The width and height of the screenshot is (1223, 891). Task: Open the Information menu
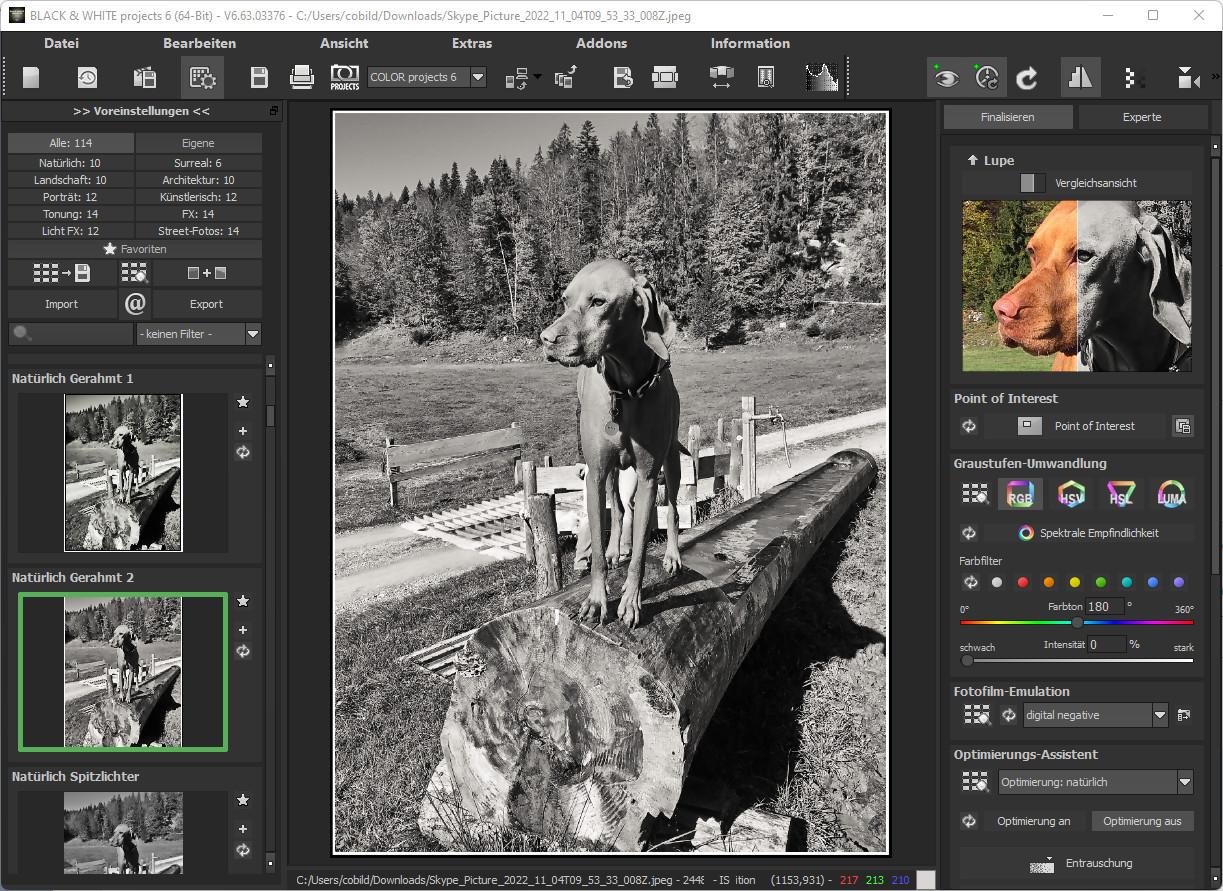pos(750,43)
